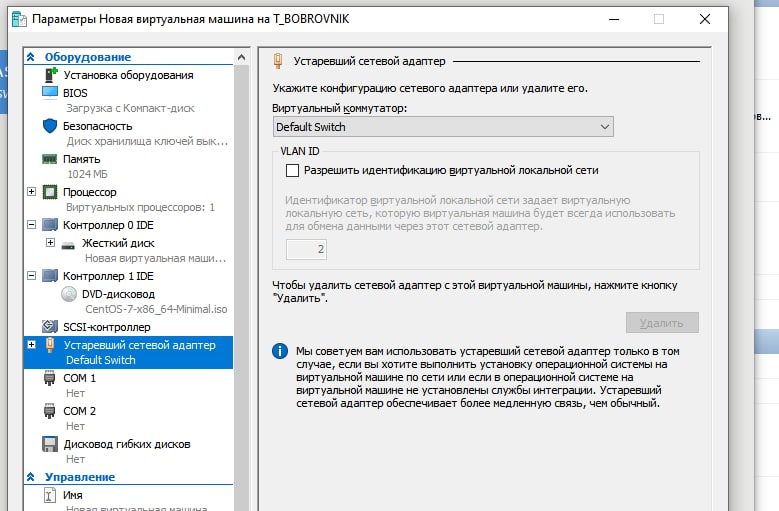Collapse the Оборудование section chevron
779x511 pixels.
31,57
